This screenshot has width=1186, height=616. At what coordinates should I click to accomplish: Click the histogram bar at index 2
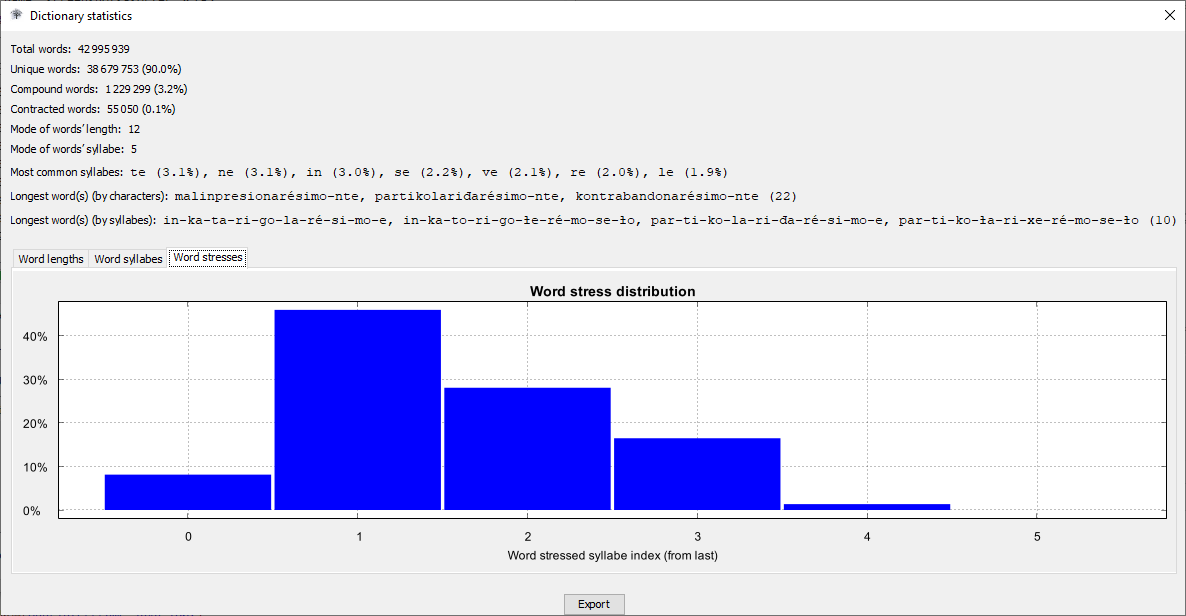(527, 449)
